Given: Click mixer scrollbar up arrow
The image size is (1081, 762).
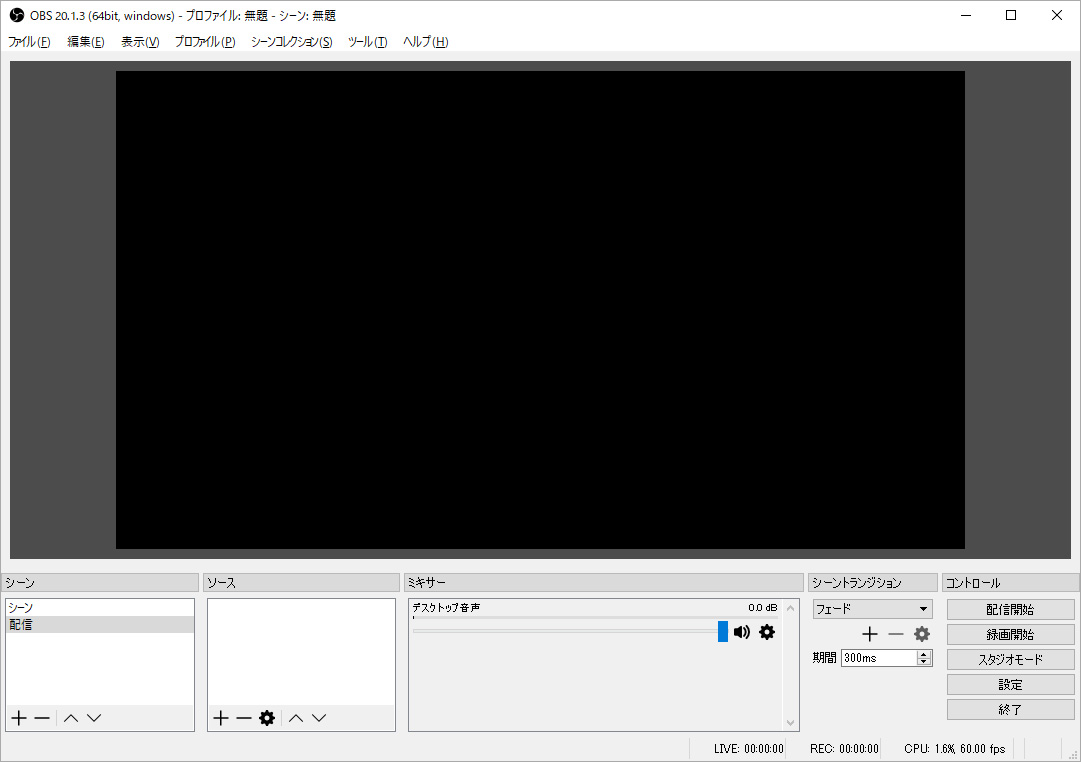Looking at the screenshot, I should [791, 608].
